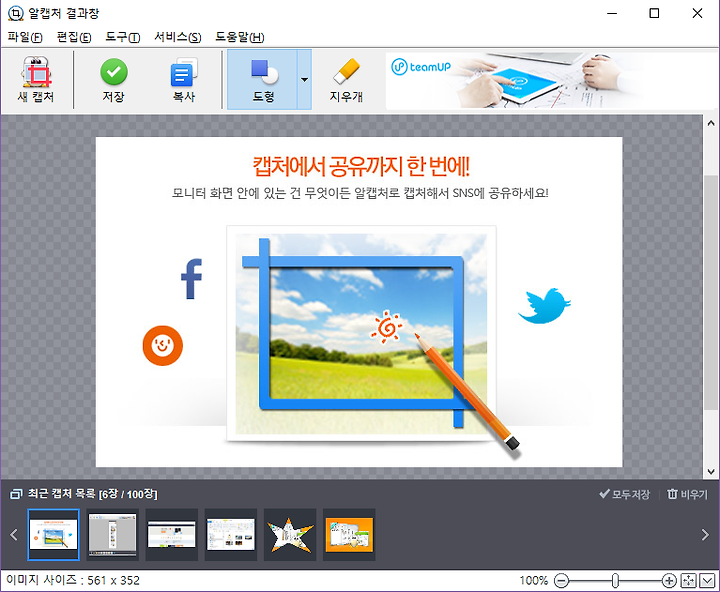The width and height of the screenshot is (720, 592).
Task: Click the zoom slider handle
Action: click(615, 581)
